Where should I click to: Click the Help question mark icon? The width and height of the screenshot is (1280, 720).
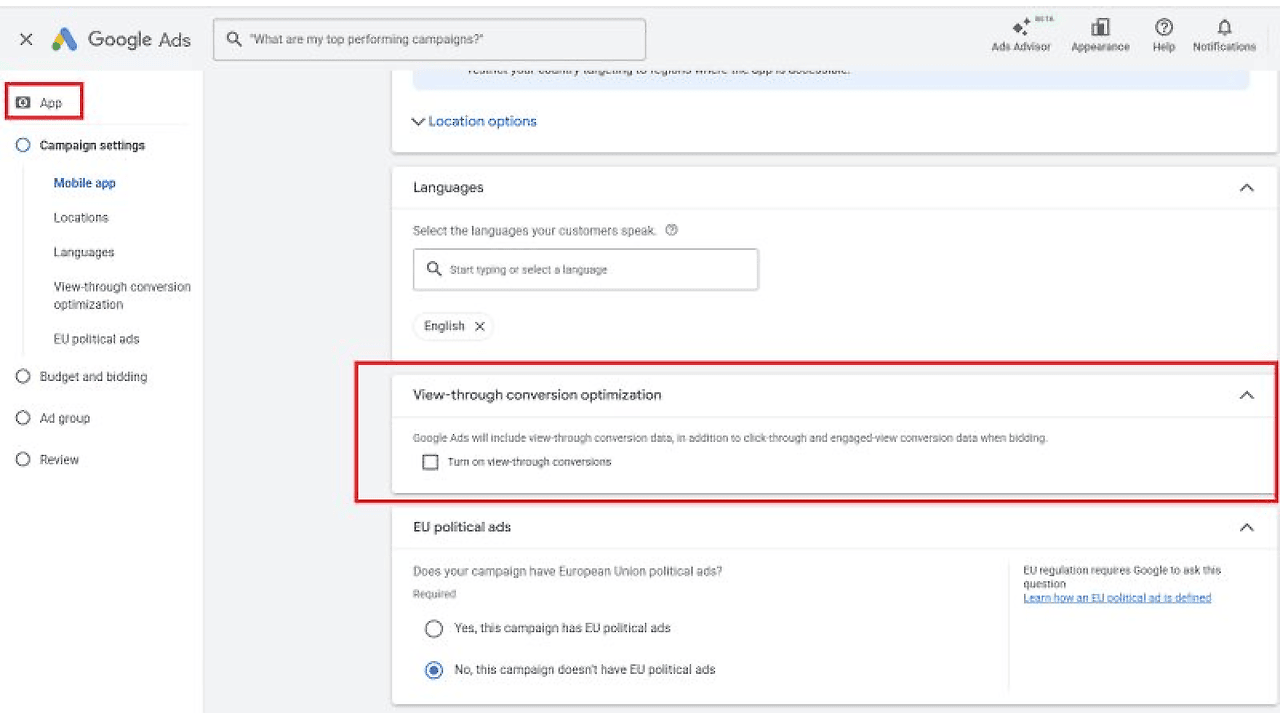[x=1163, y=29]
